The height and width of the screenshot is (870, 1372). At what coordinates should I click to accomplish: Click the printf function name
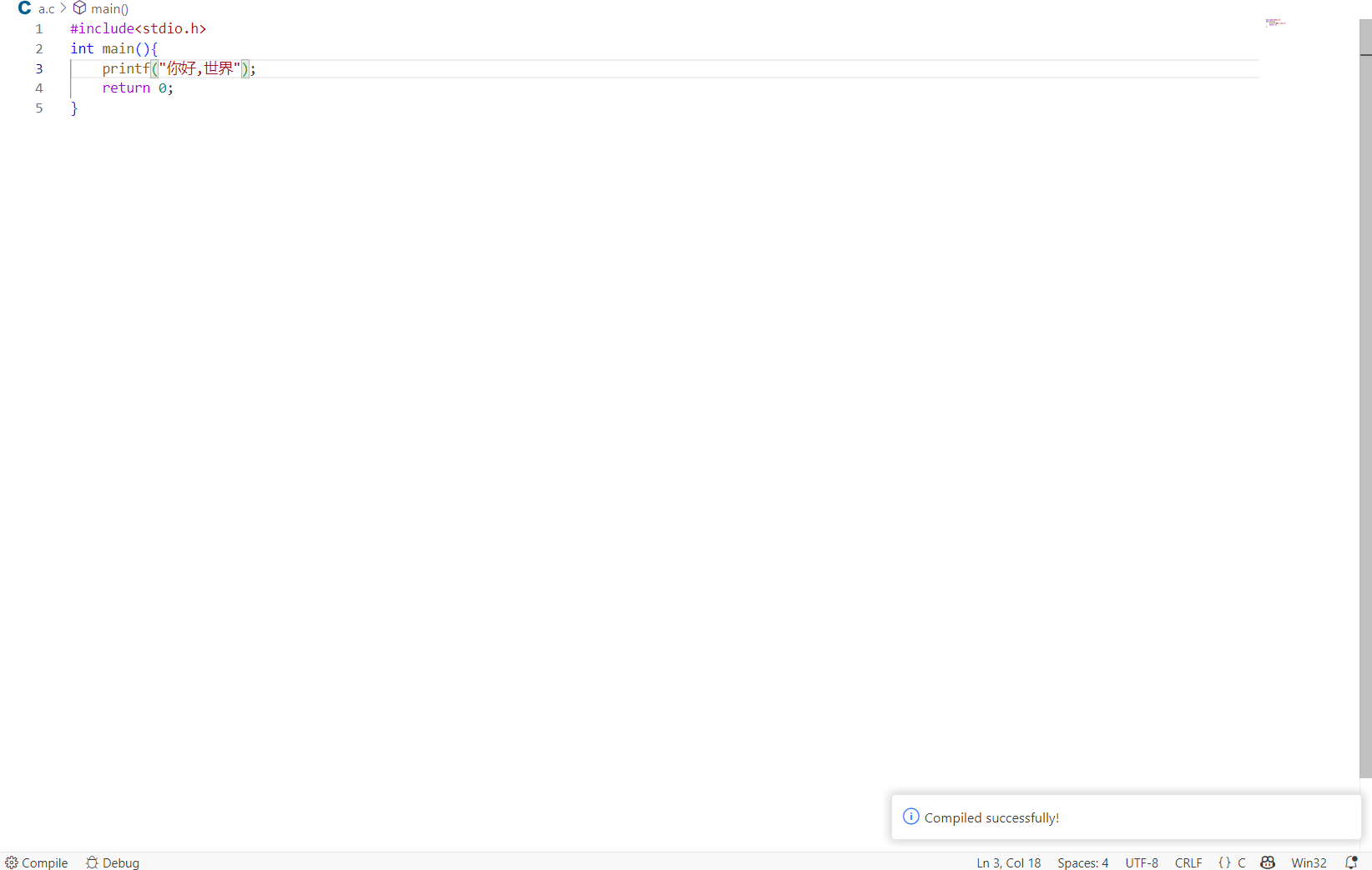(x=126, y=68)
